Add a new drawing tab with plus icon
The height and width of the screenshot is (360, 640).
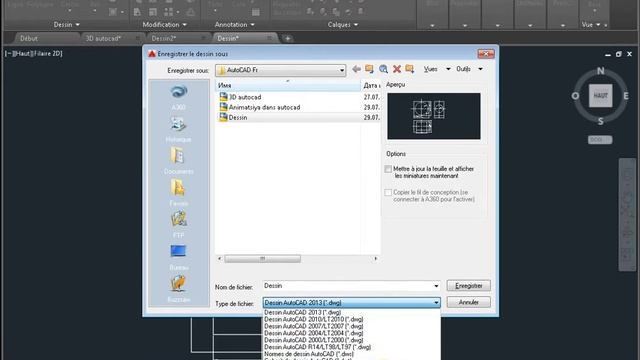pyautogui.click(x=288, y=38)
